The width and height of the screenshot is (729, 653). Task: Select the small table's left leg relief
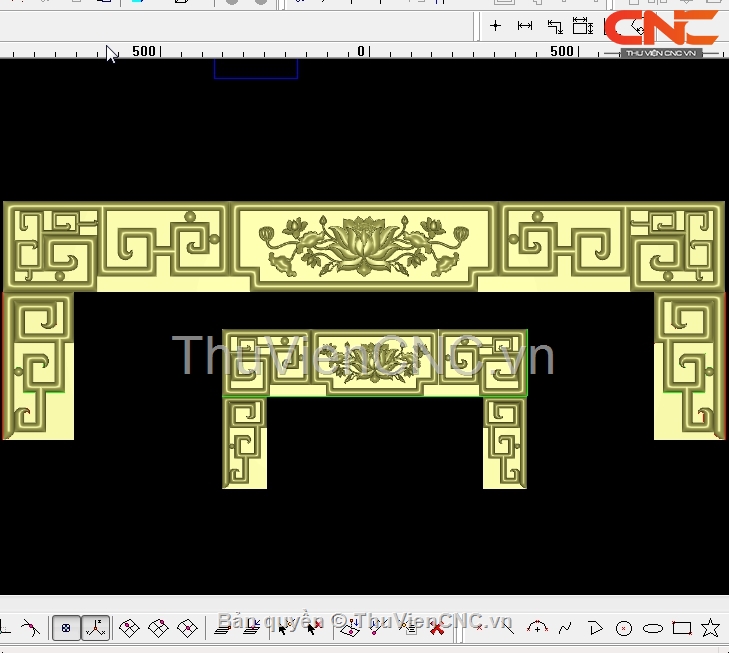click(x=244, y=442)
